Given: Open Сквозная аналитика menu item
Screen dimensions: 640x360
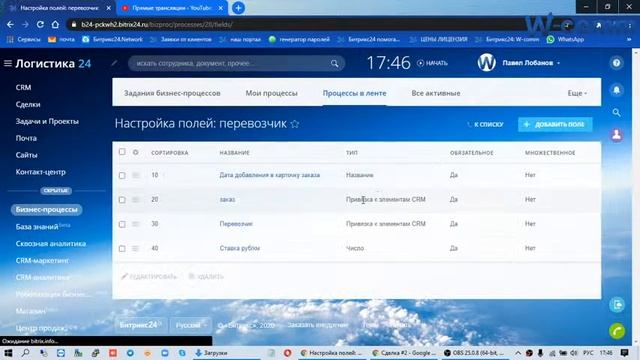Looking at the screenshot, I should (51, 243).
